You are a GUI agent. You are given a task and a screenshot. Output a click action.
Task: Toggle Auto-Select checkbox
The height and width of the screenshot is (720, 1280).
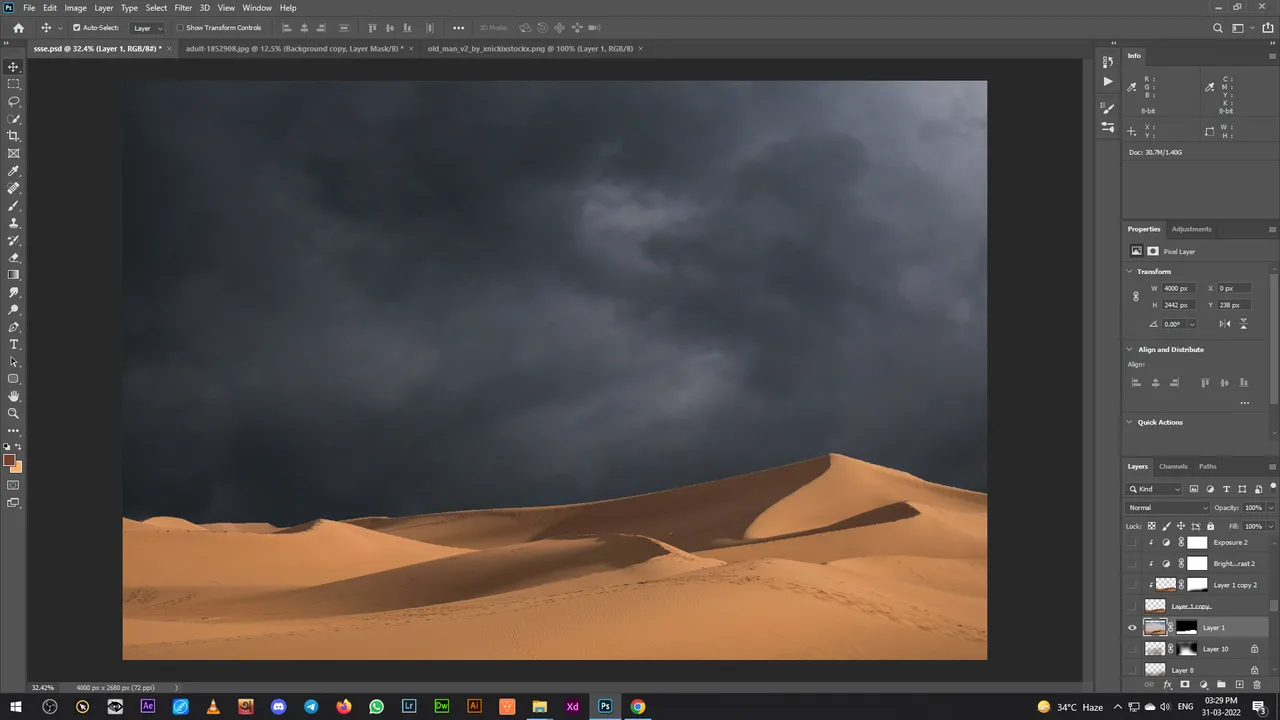[x=77, y=28]
